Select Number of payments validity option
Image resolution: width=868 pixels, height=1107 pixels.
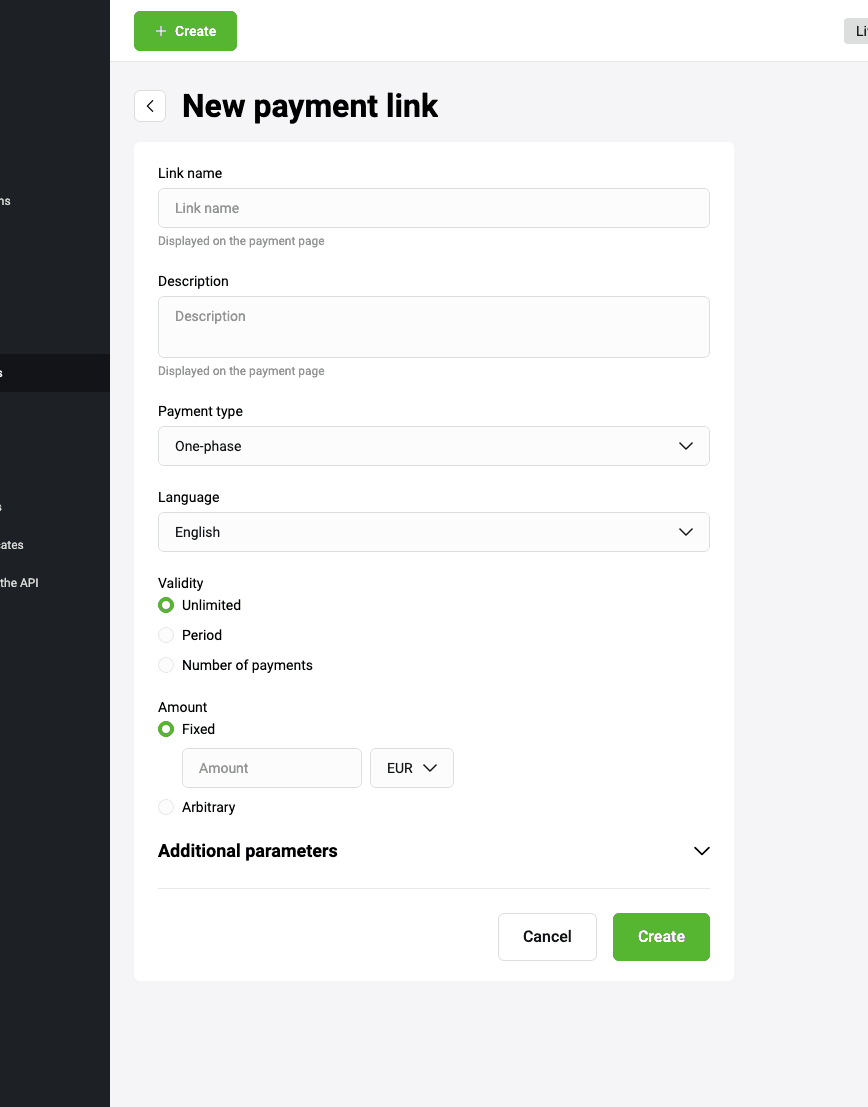pos(167,665)
